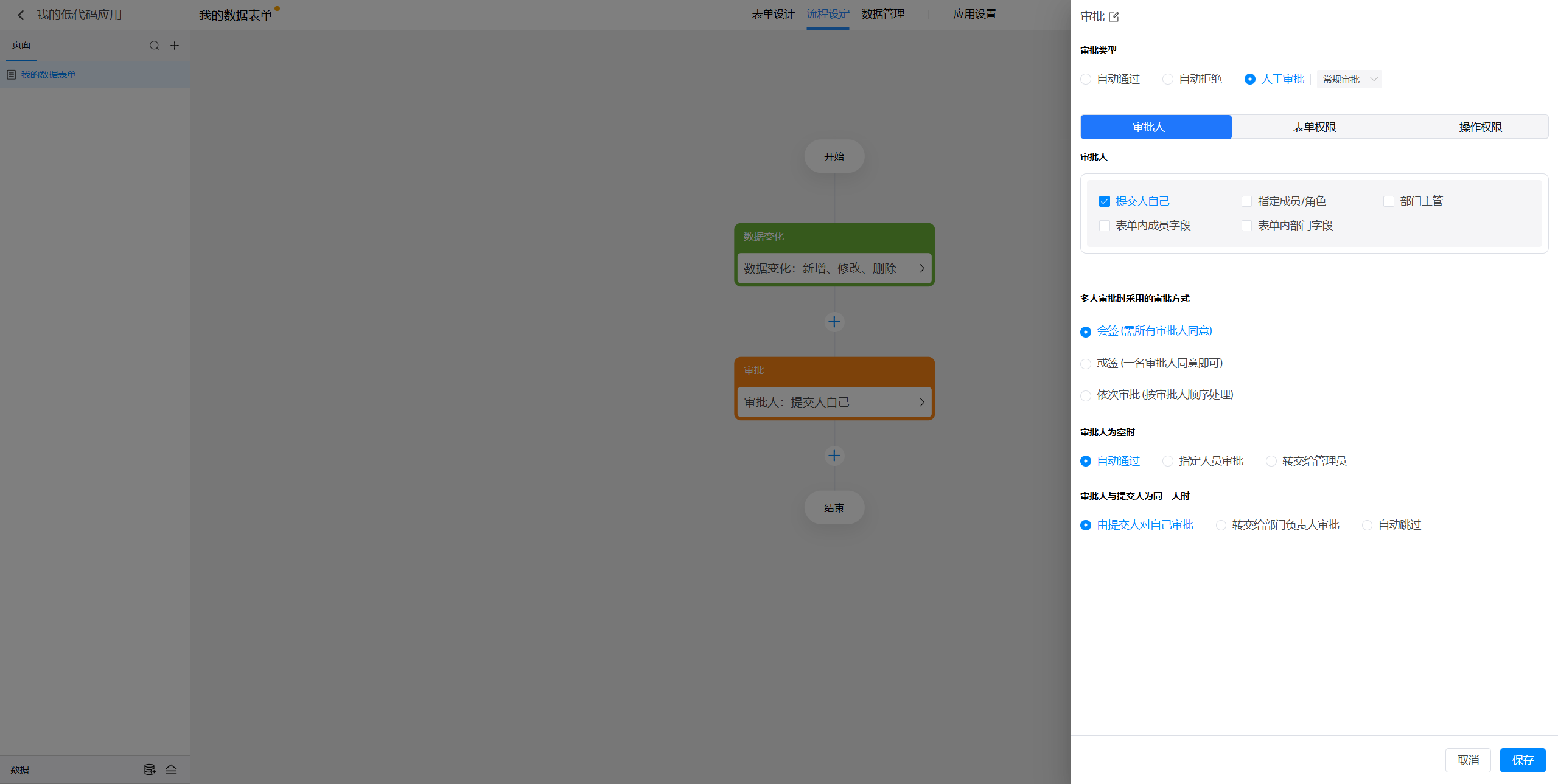Expand the 审批人：提交人自己 chevron
This screenshot has width=1558, height=784.
point(921,402)
